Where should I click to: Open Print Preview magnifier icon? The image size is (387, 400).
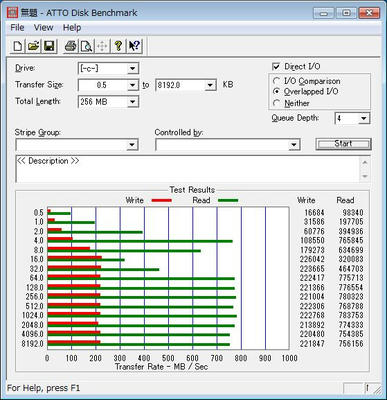(86, 46)
